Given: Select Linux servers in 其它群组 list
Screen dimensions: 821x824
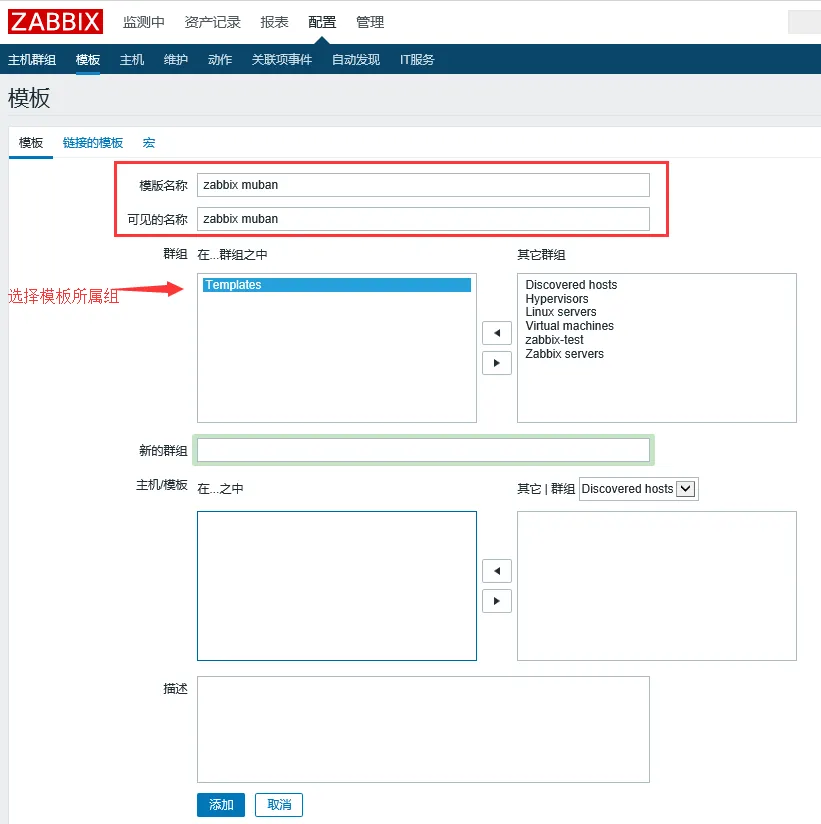Looking at the screenshot, I should pos(561,312).
